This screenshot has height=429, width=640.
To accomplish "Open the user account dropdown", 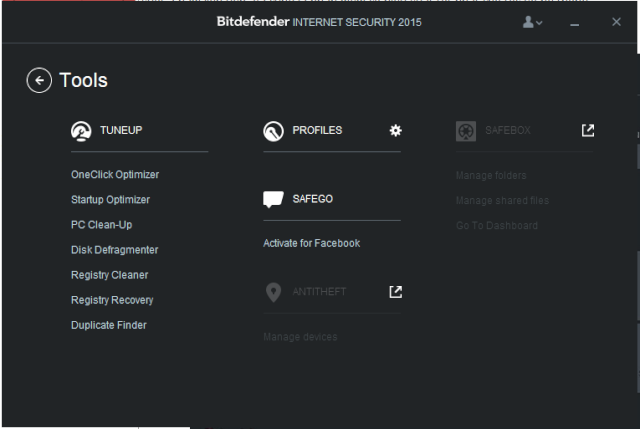I will [x=533, y=22].
